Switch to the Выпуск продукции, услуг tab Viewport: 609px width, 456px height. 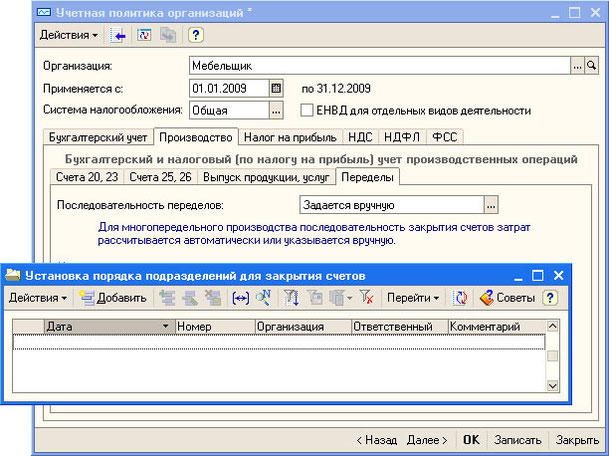click(x=267, y=177)
